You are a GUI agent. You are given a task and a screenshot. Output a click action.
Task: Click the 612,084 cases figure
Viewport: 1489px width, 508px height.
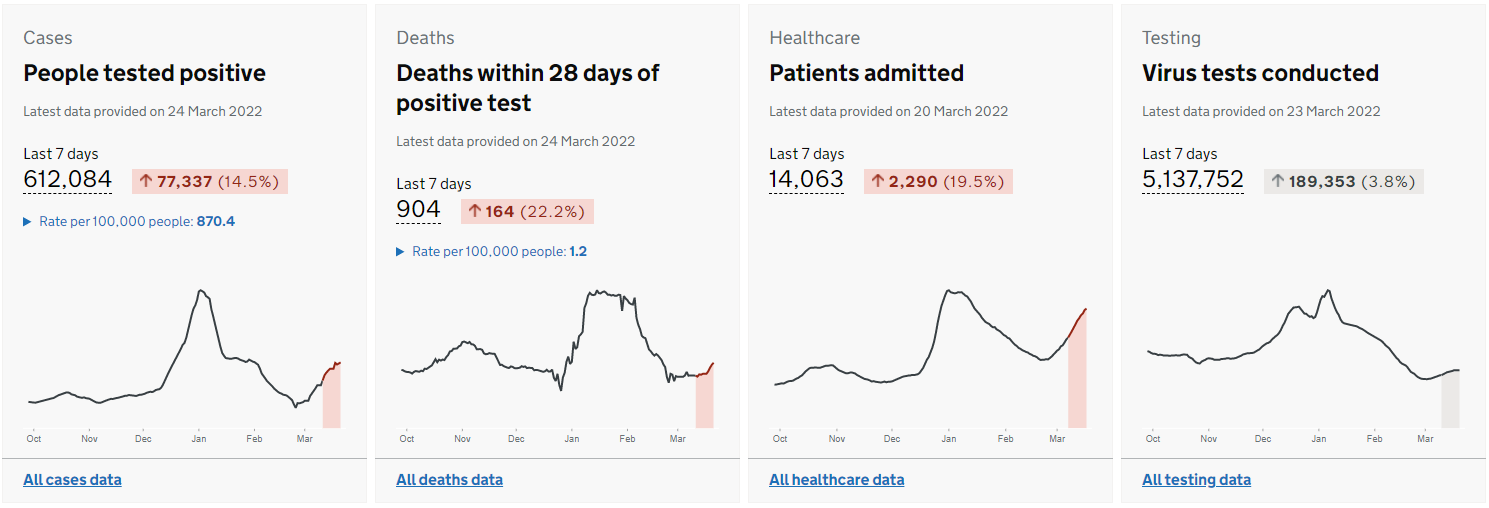point(67,180)
